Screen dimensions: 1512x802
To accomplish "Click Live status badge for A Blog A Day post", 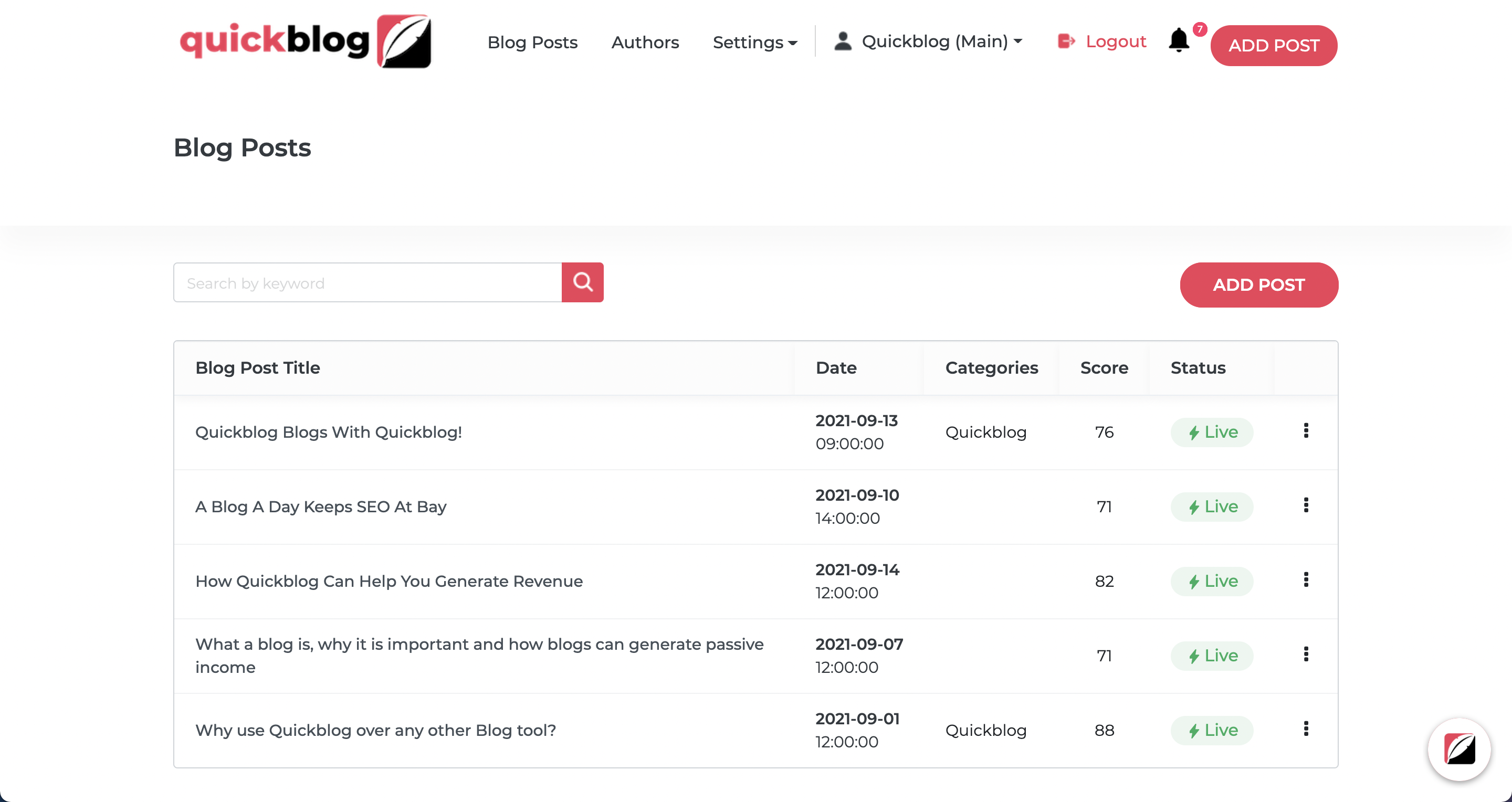I will [1212, 507].
